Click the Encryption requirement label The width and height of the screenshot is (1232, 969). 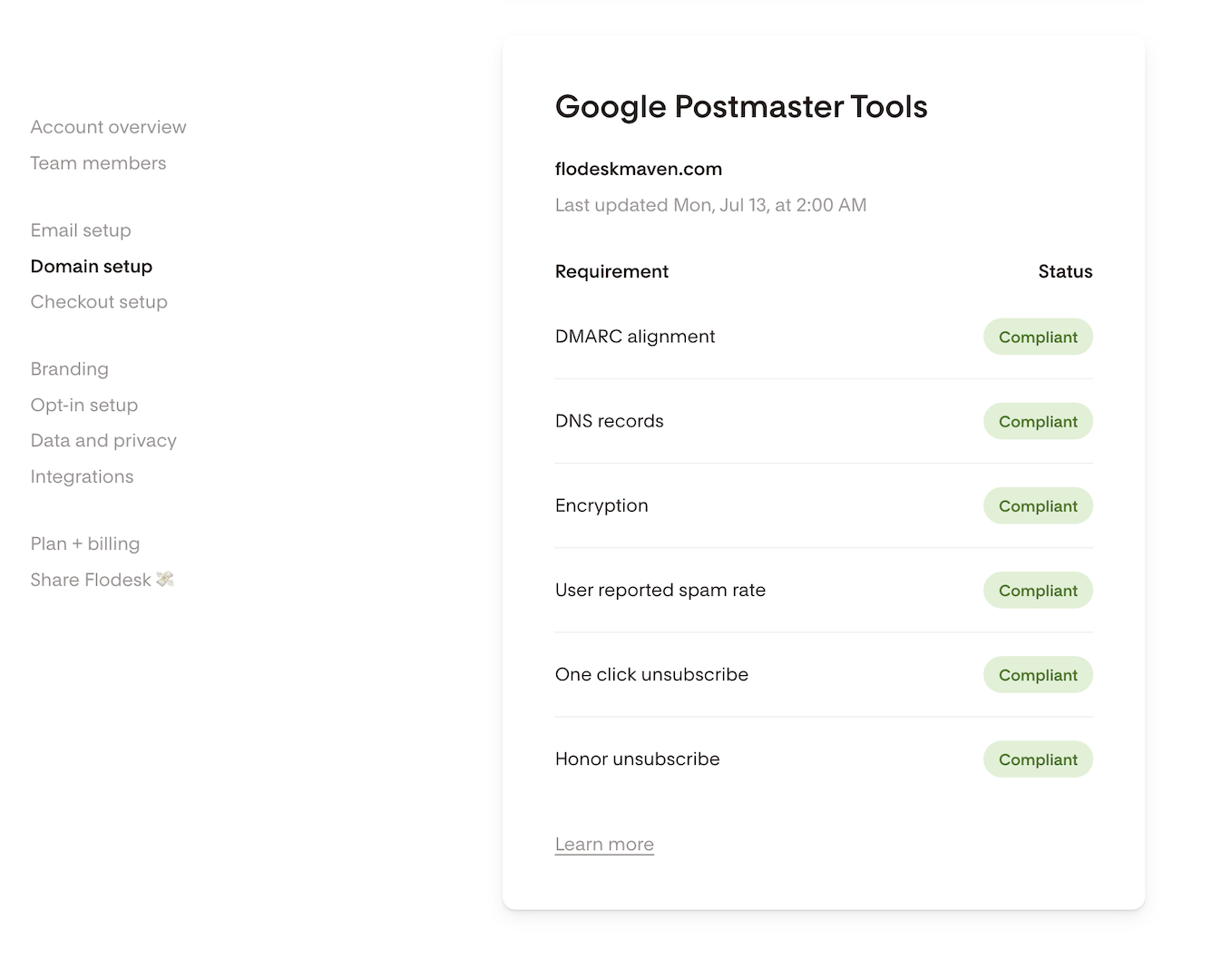[601, 505]
